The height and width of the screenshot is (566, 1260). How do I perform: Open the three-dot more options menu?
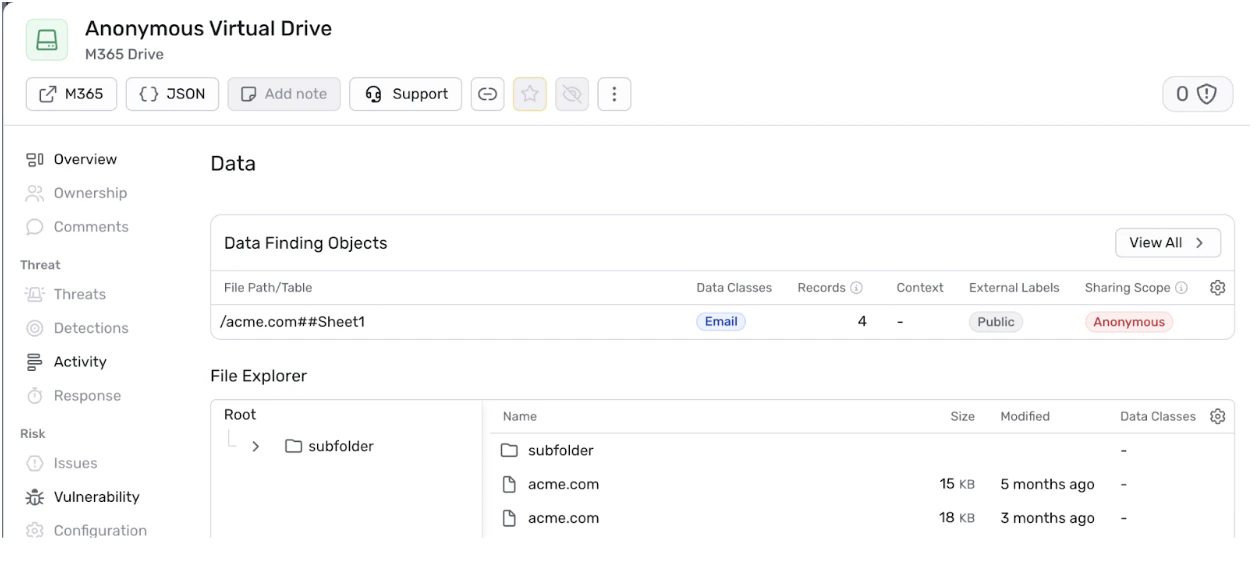tap(614, 94)
